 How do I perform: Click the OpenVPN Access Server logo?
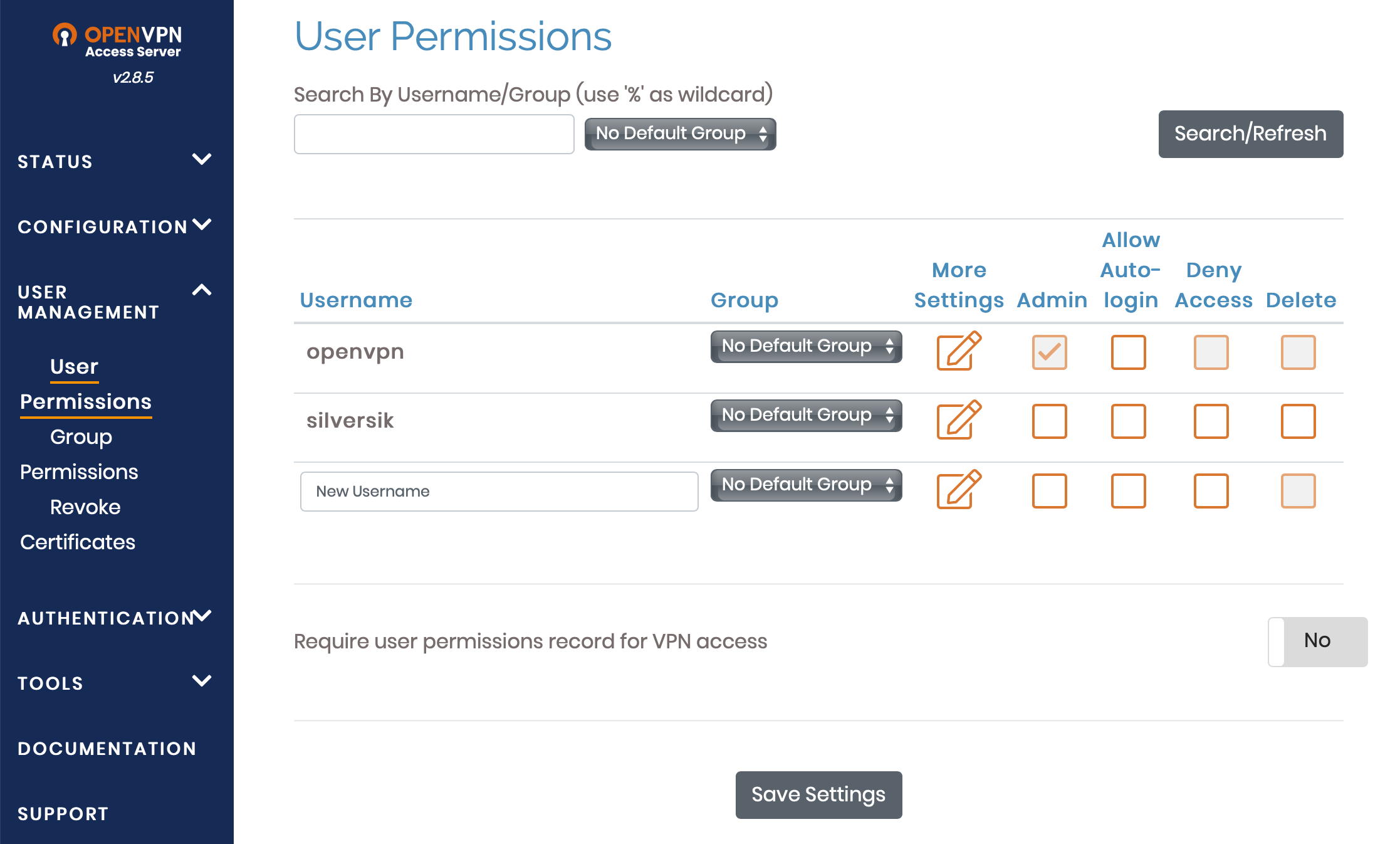pos(117,40)
